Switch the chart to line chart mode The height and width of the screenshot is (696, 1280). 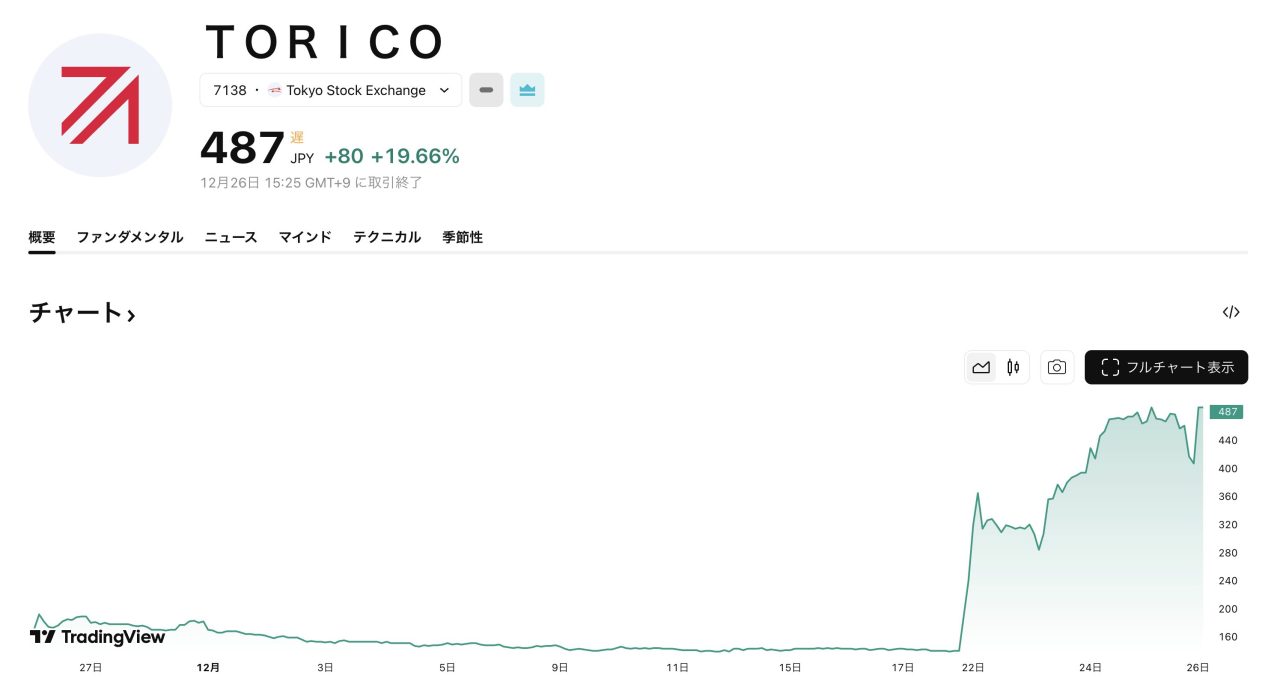tap(981, 367)
